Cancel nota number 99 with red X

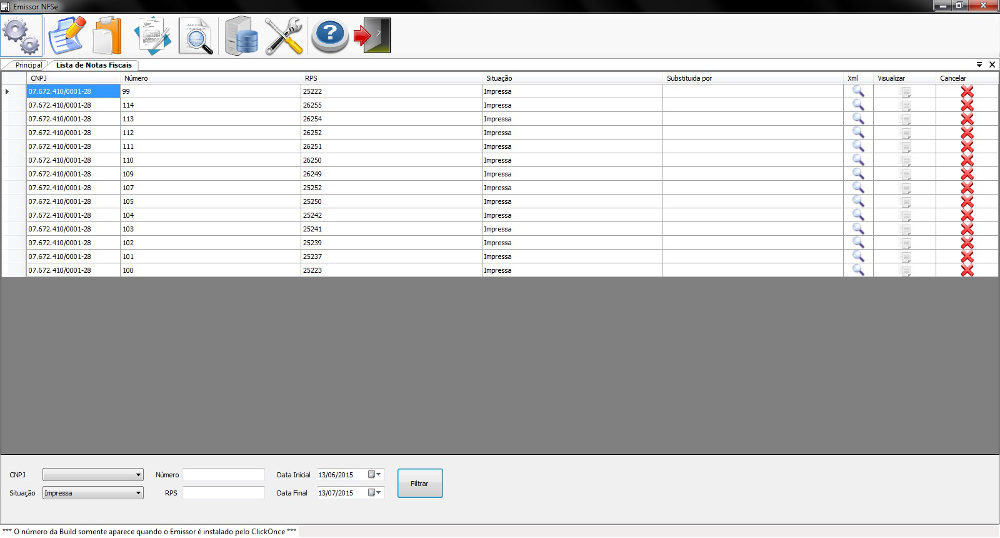(966, 92)
